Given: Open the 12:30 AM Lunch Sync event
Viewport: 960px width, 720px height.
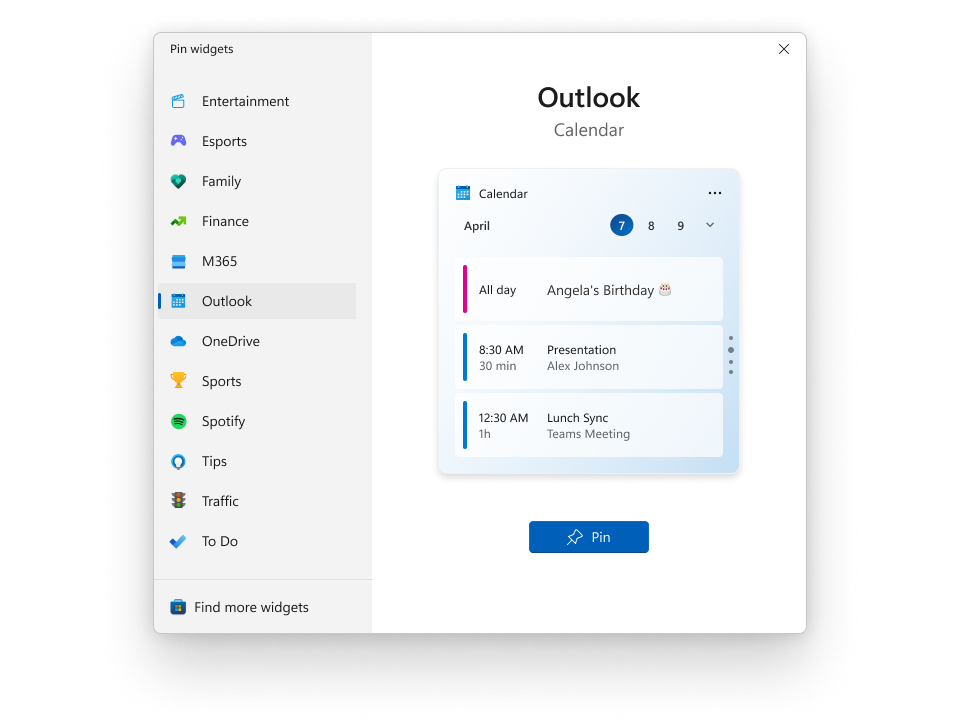Looking at the screenshot, I should [x=589, y=425].
